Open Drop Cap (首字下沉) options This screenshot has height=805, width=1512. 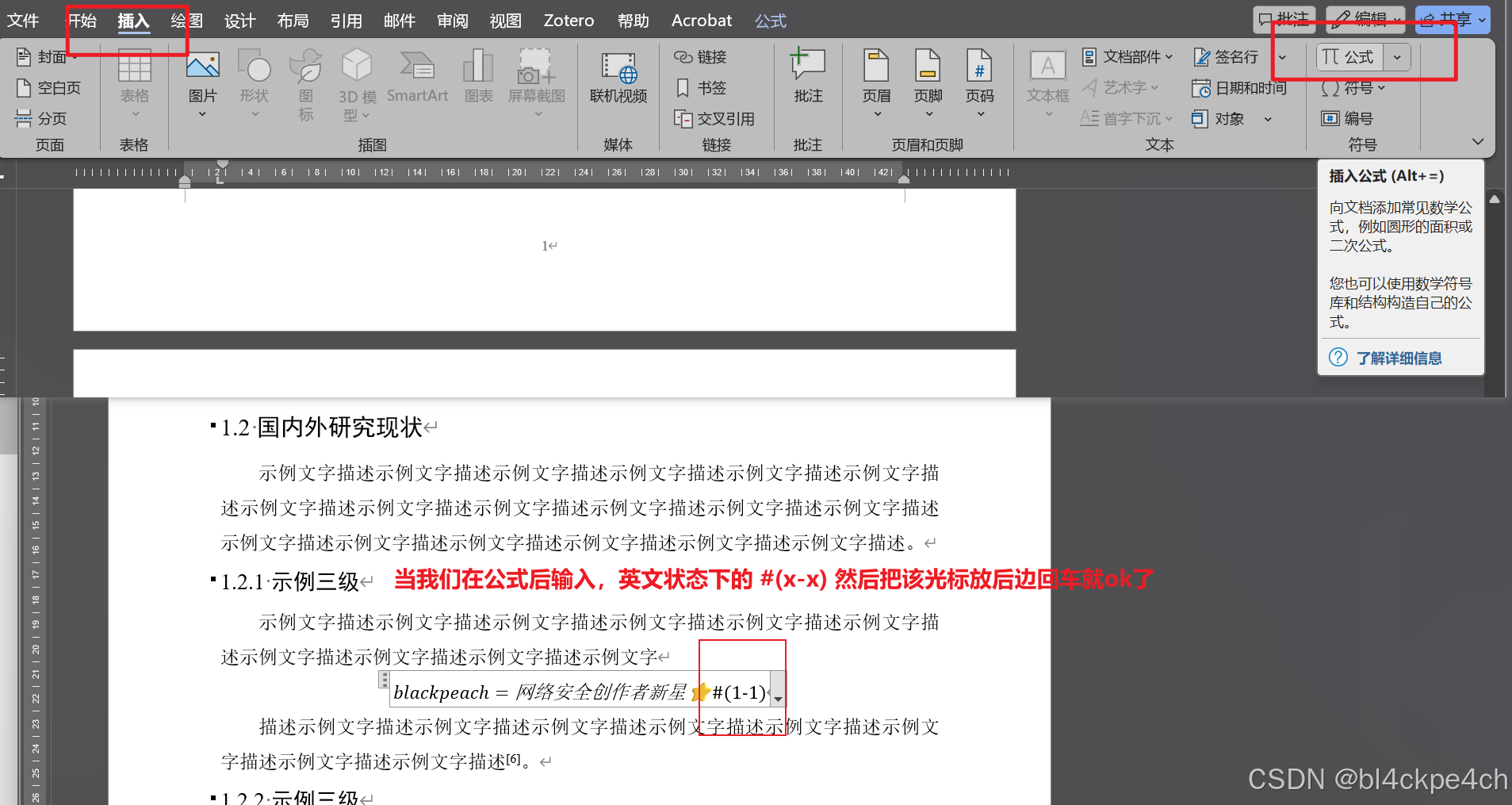tap(1126, 119)
